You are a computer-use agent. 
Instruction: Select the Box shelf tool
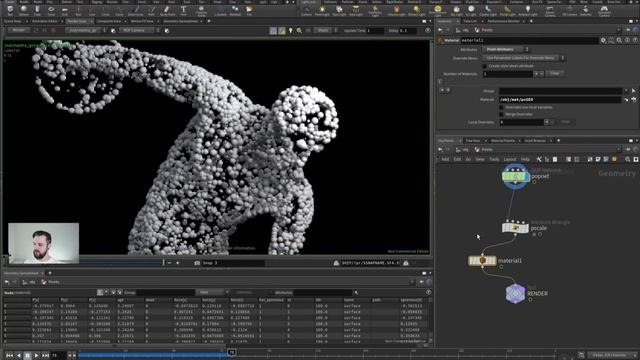[10, 11]
